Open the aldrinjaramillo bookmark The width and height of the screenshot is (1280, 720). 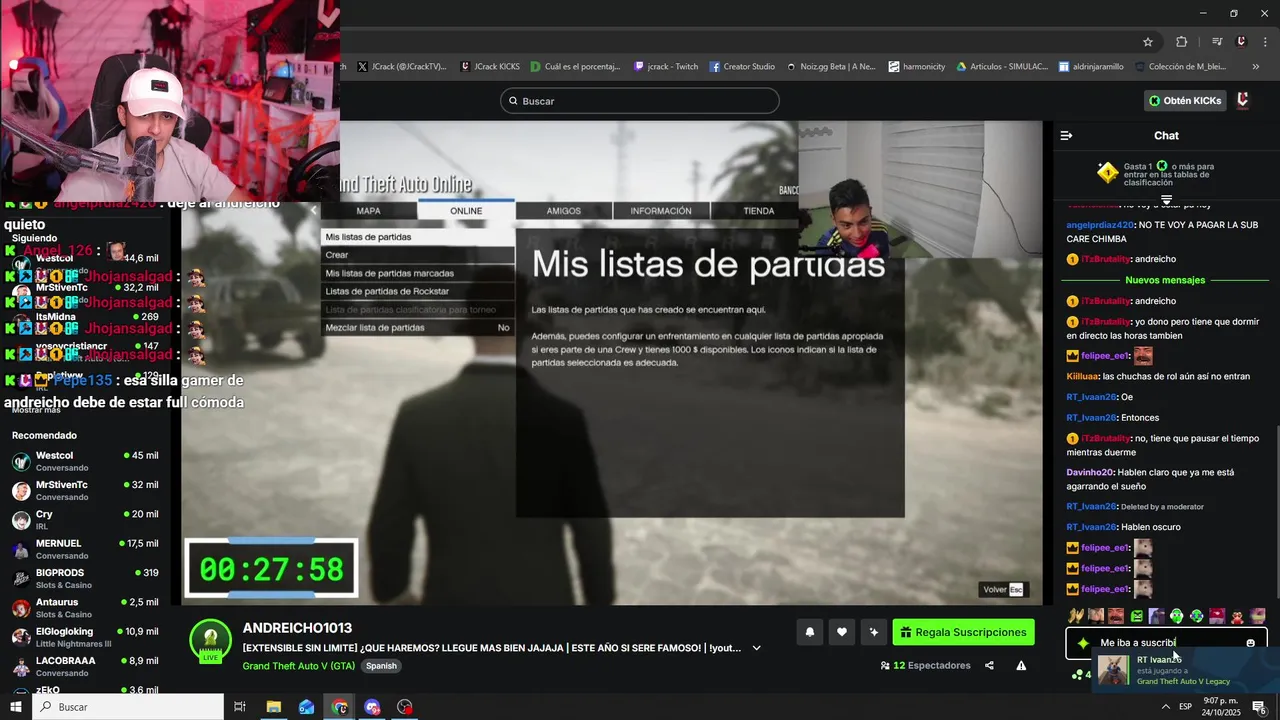click(1090, 67)
